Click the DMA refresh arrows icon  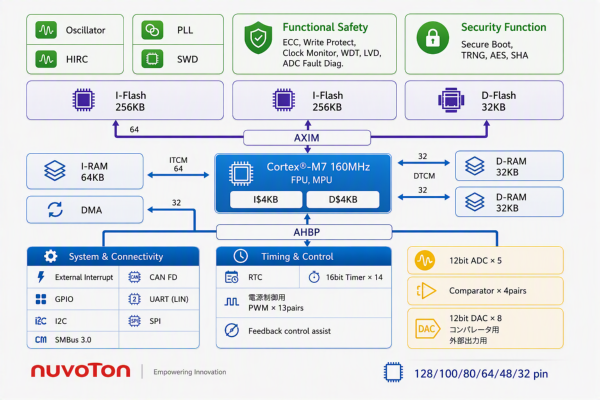click(x=55, y=210)
